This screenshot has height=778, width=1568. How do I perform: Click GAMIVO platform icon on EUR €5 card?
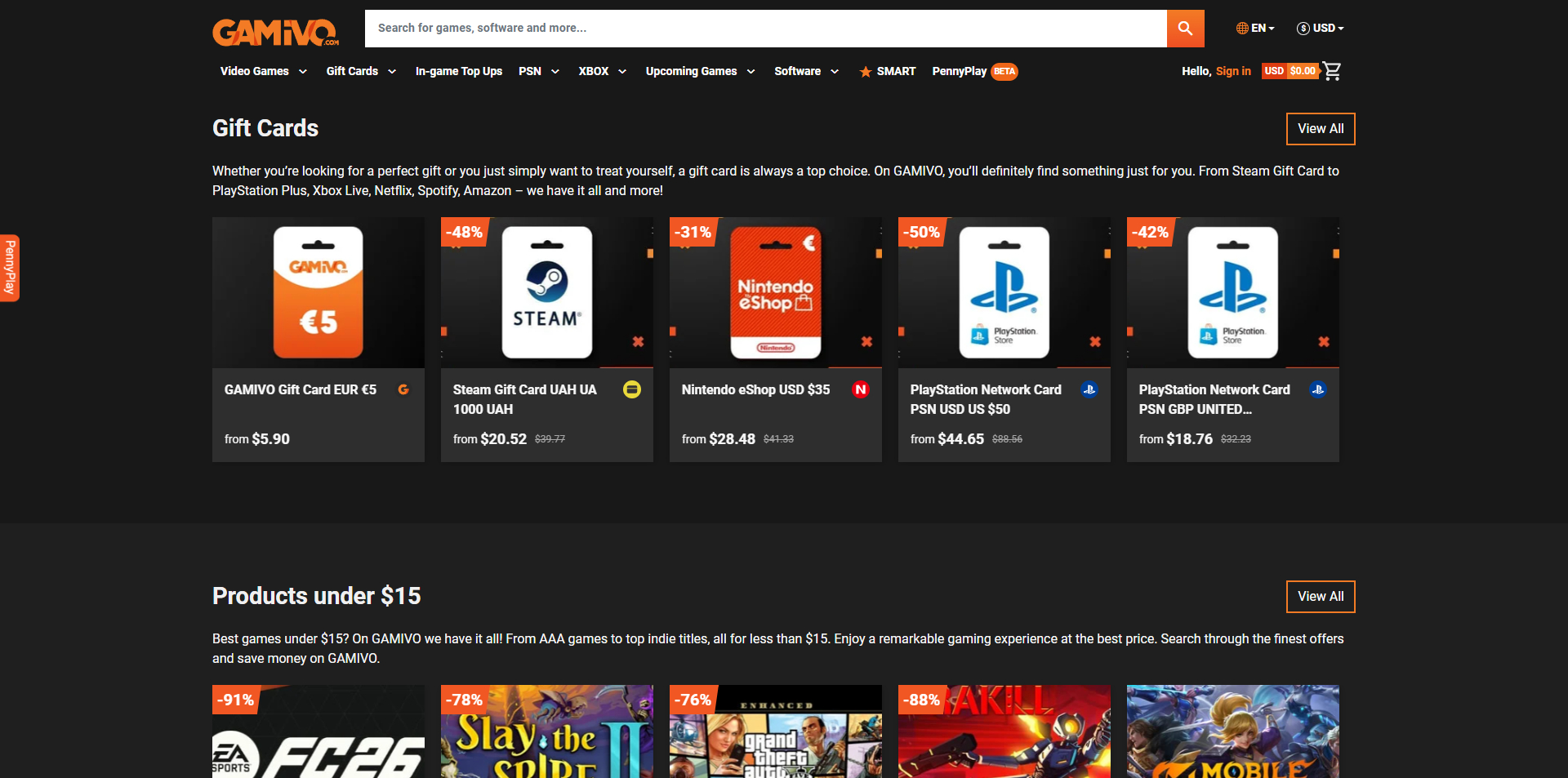click(403, 389)
